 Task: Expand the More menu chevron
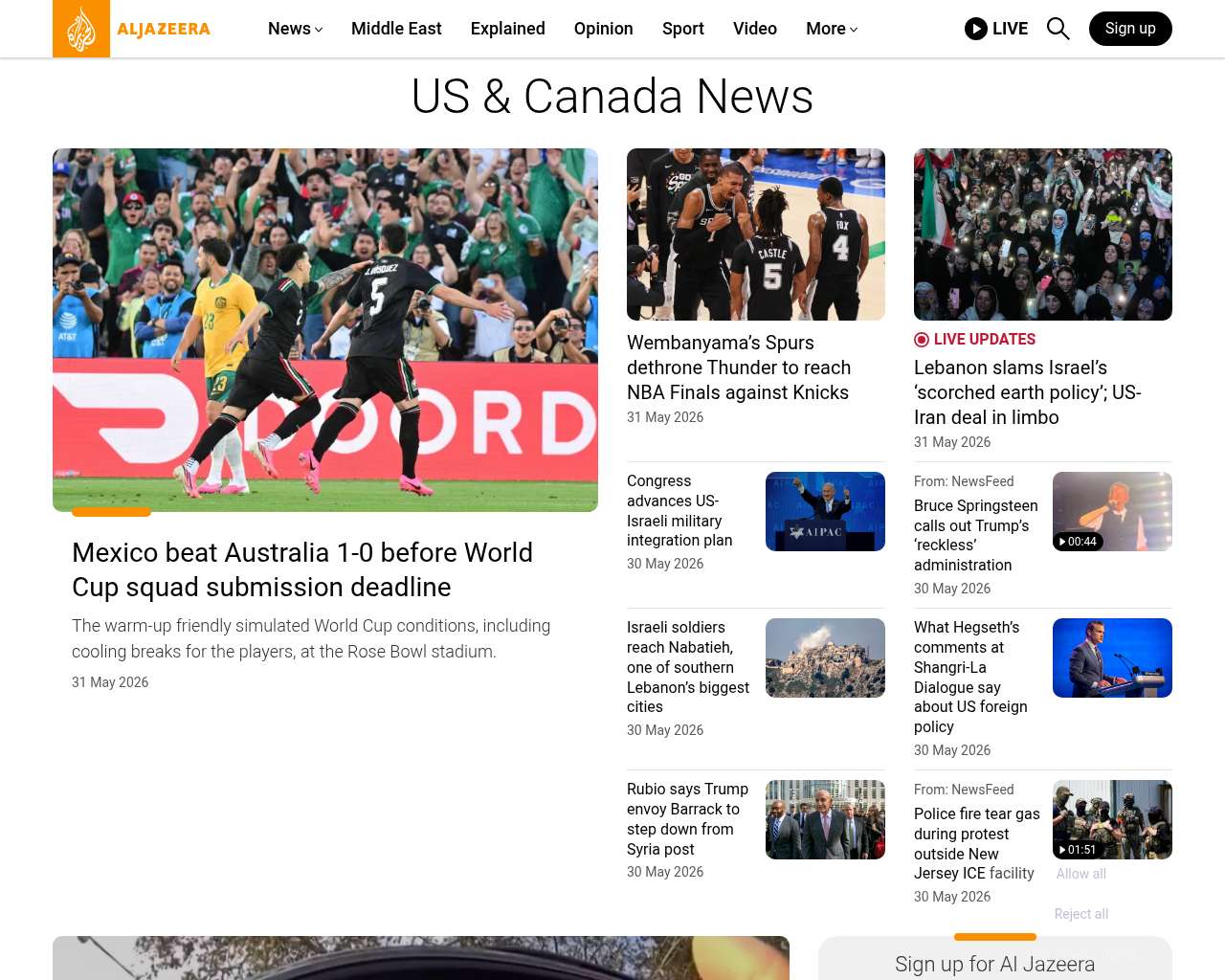(854, 30)
